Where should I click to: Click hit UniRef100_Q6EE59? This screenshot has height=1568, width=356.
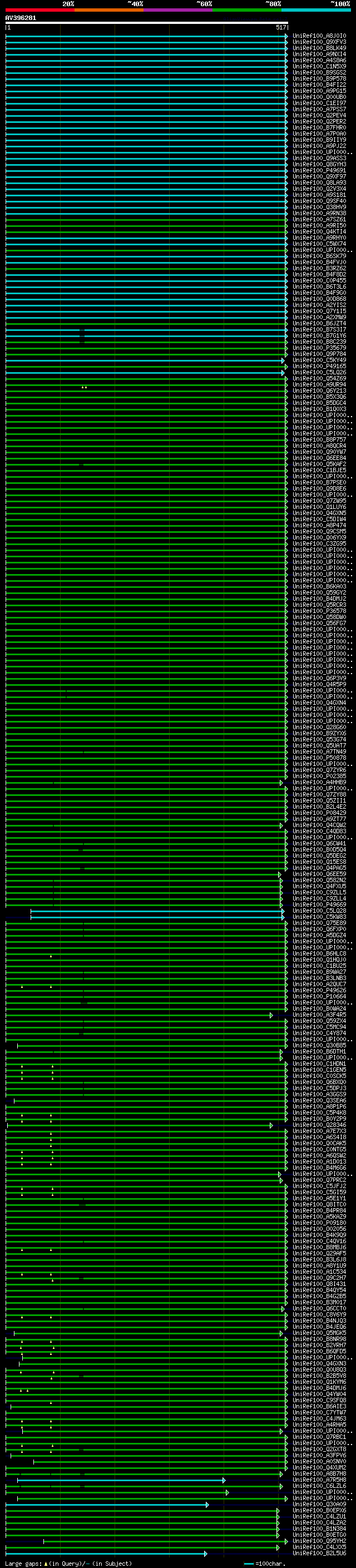[319, 874]
